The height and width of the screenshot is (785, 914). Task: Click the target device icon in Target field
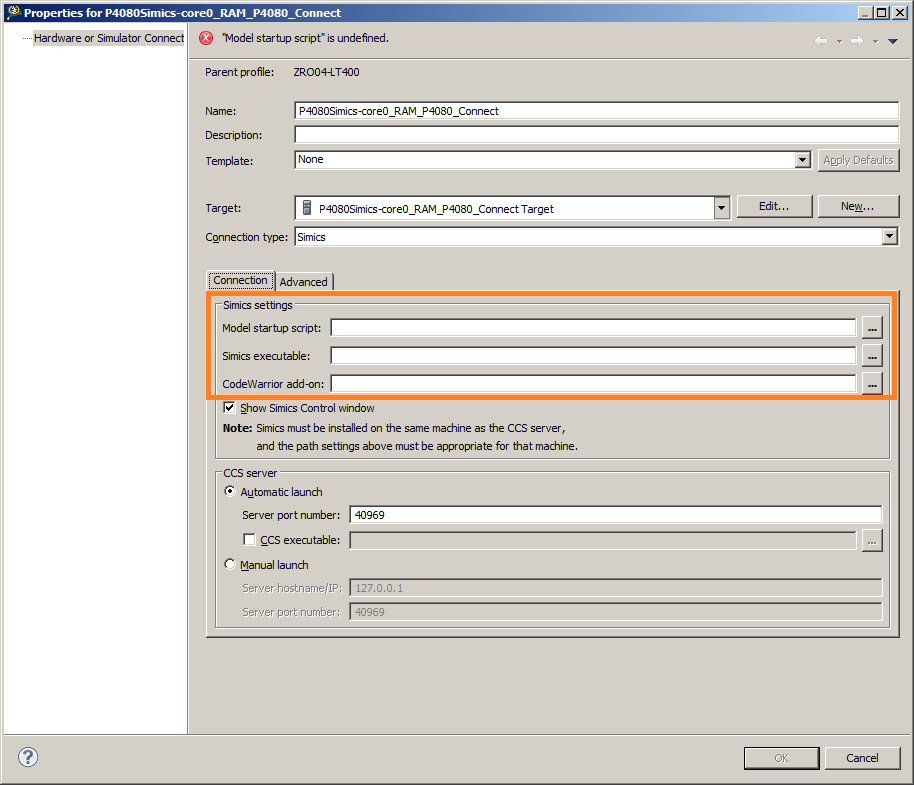pos(307,207)
